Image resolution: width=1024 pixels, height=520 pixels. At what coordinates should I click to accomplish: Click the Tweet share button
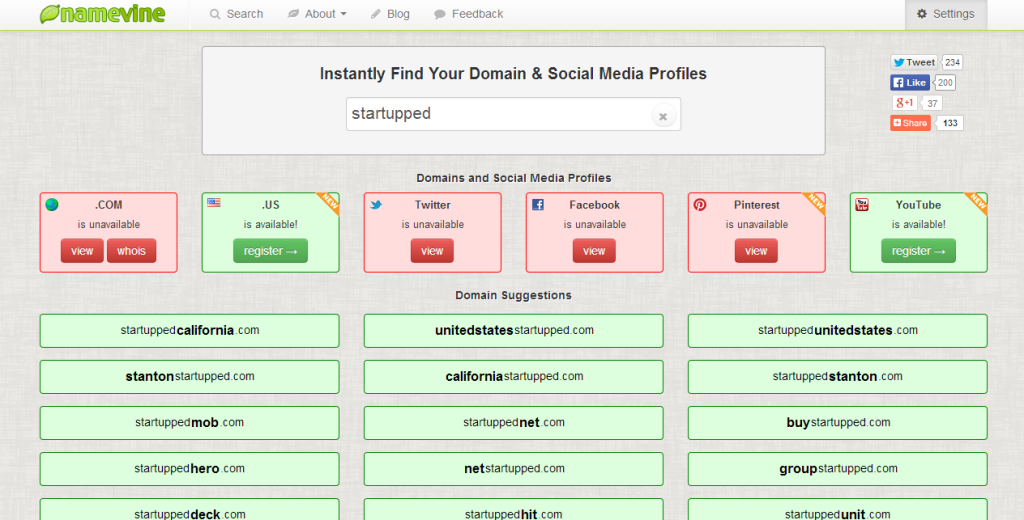point(914,62)
